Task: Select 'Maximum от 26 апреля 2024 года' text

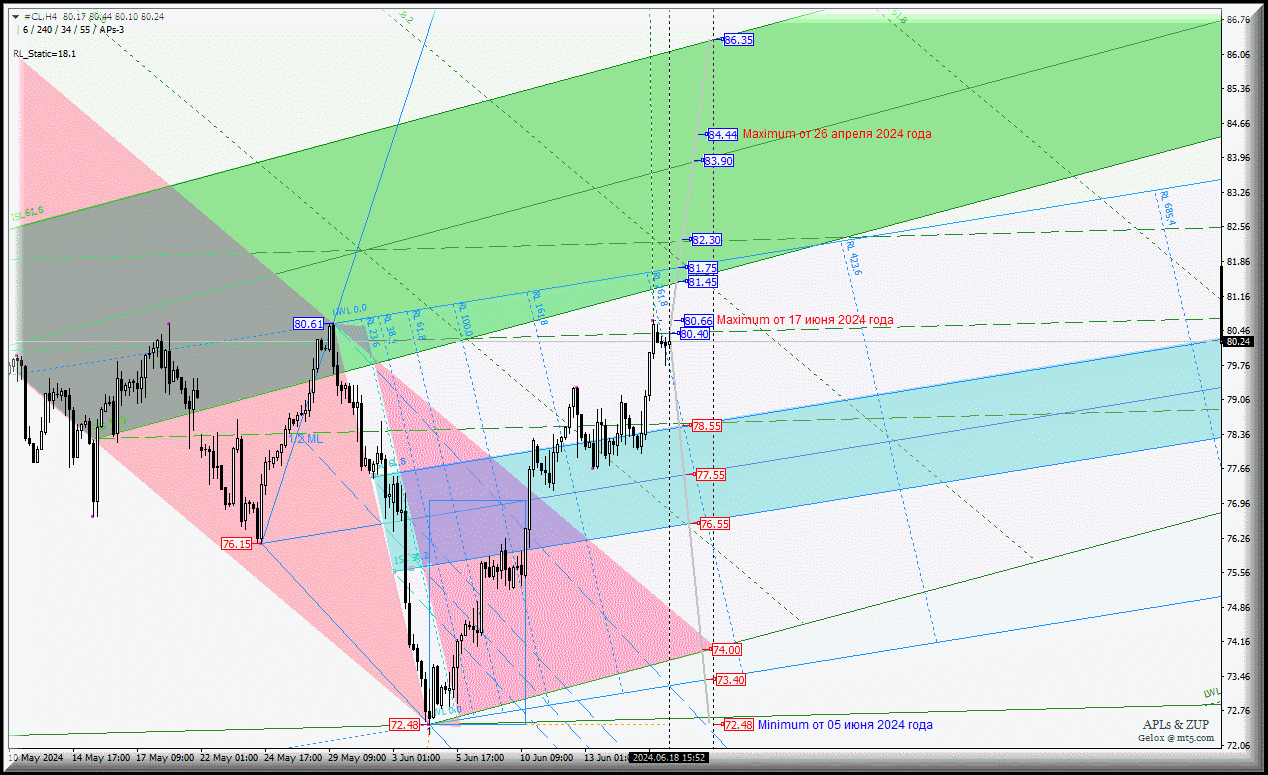Action: click(836, 134)
